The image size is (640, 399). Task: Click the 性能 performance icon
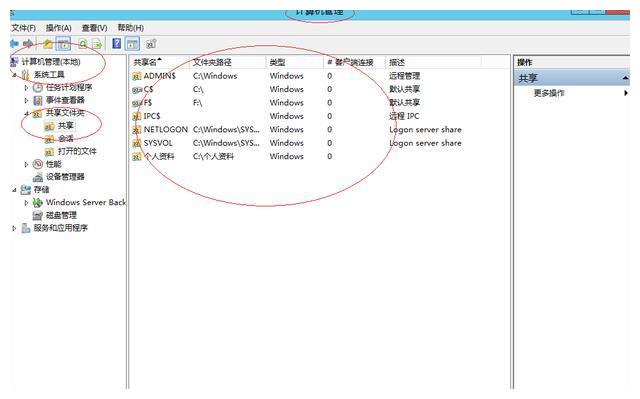coord(38,164)
